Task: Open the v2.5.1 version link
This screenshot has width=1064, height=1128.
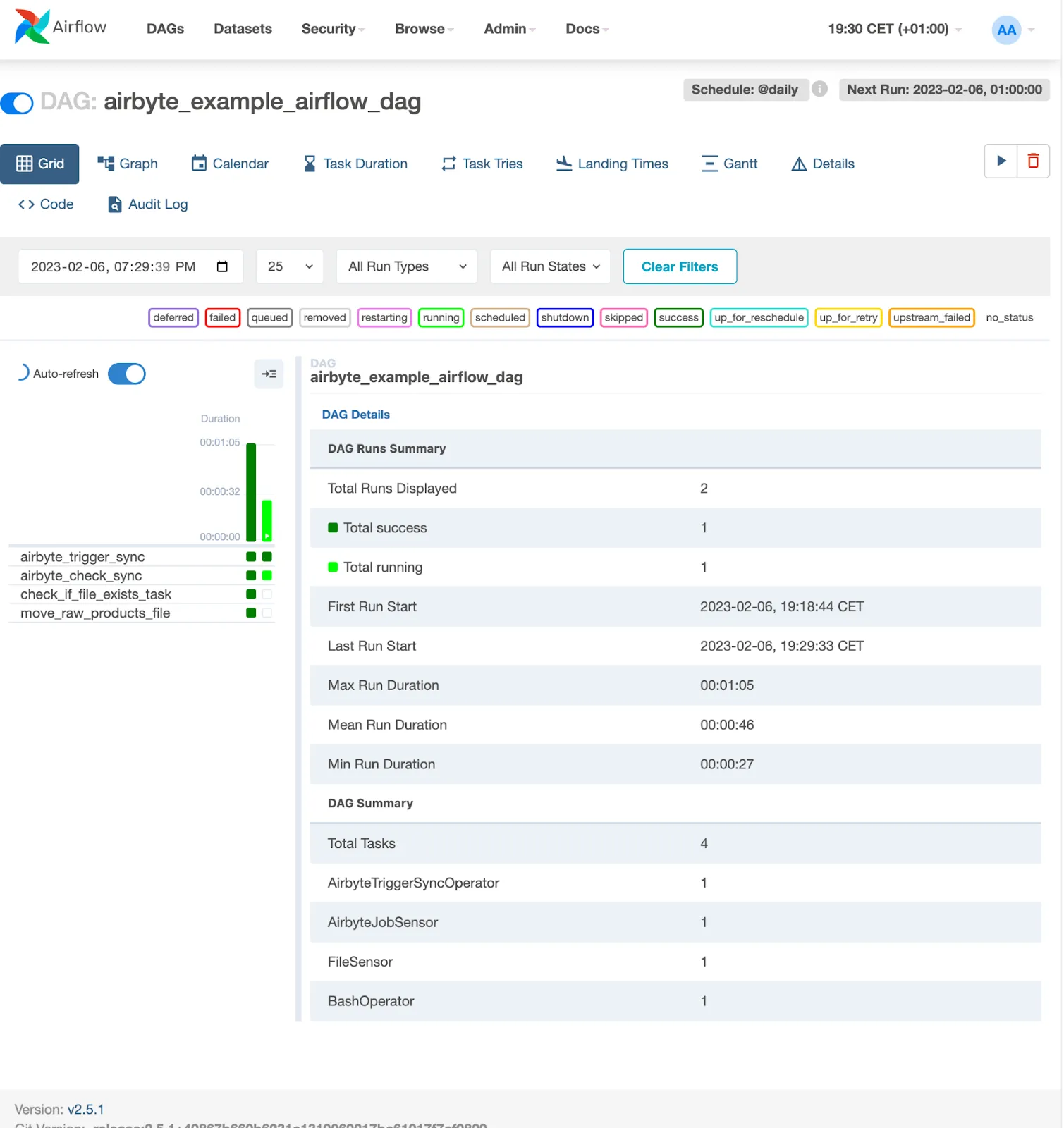Action: point(86,1110)
